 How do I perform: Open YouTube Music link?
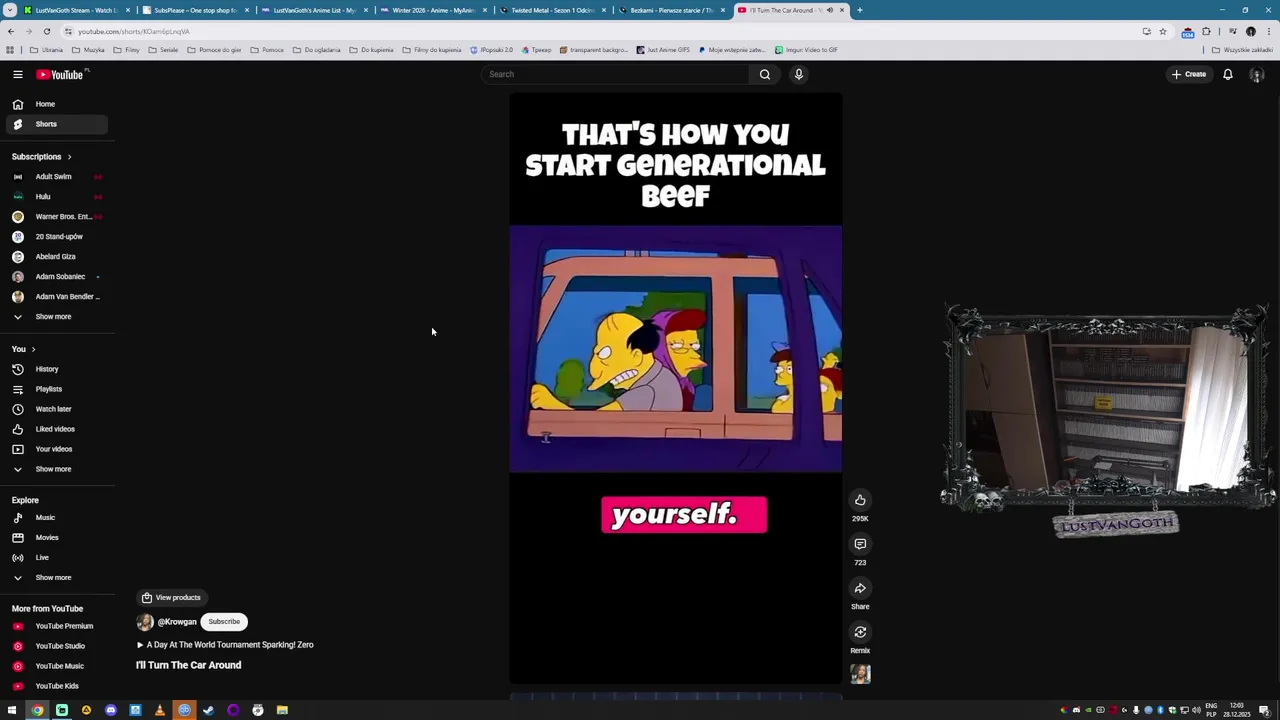(x=57, y=666)
